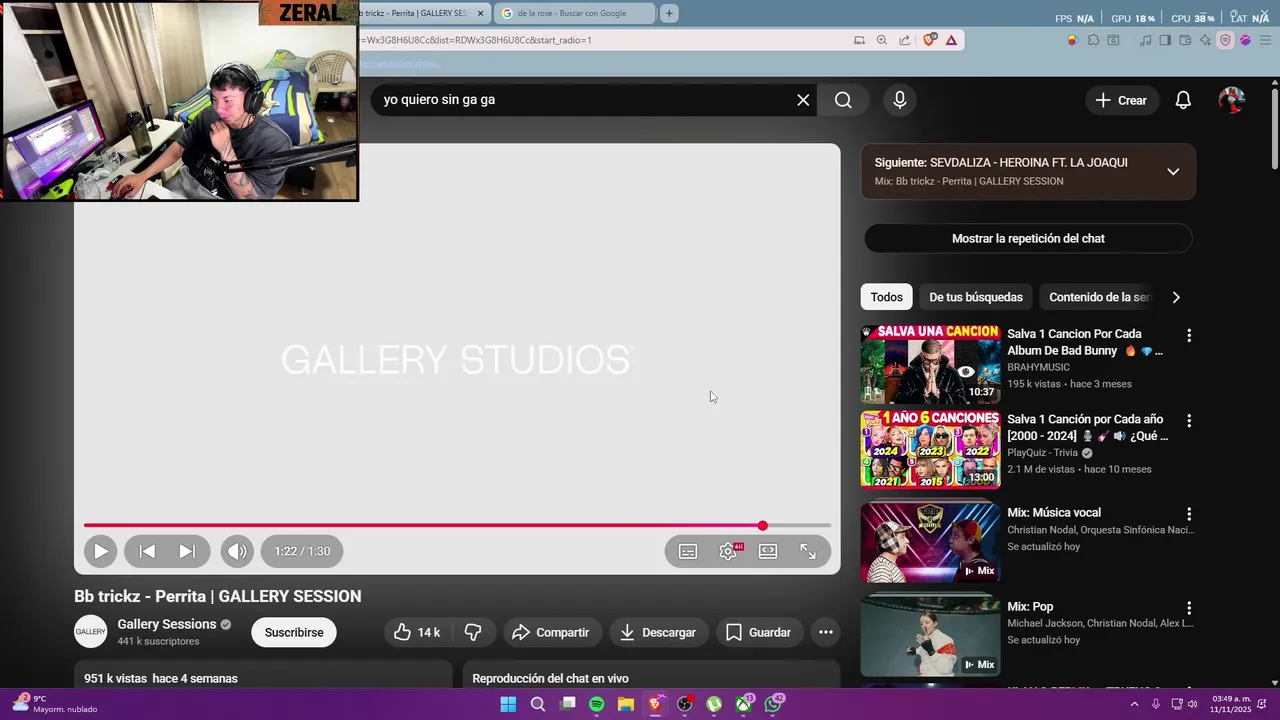This screenshot has width=1280, height=720.
Task: Click the YouTube search magnifier button
Action: click(843, 100)
